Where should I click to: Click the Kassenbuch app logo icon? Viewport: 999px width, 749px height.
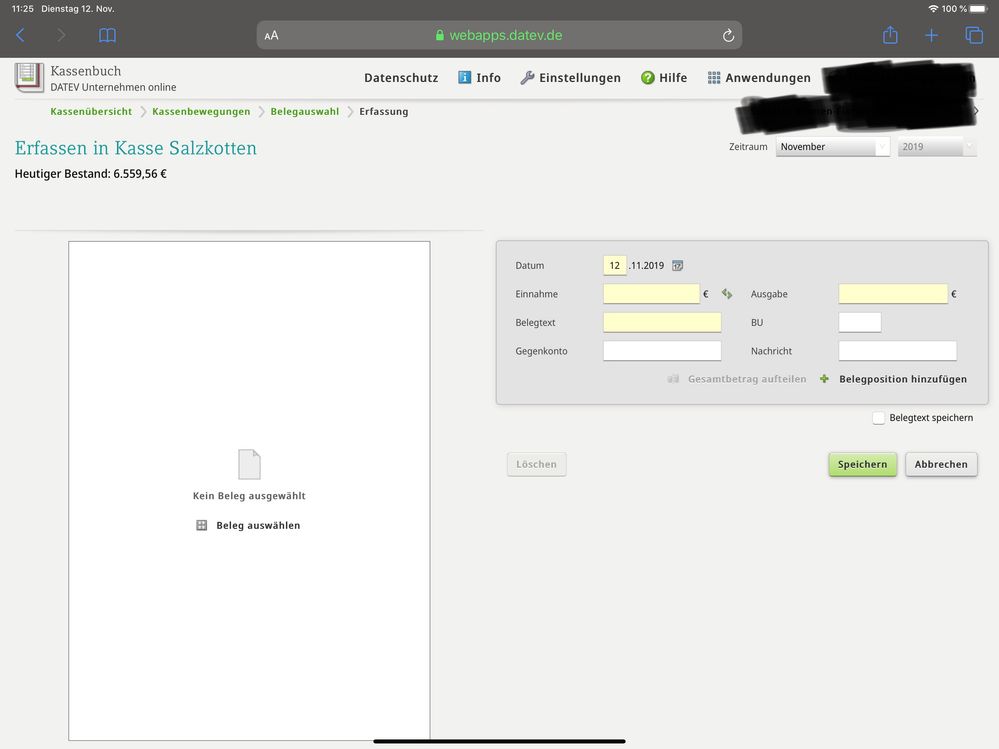29,78
